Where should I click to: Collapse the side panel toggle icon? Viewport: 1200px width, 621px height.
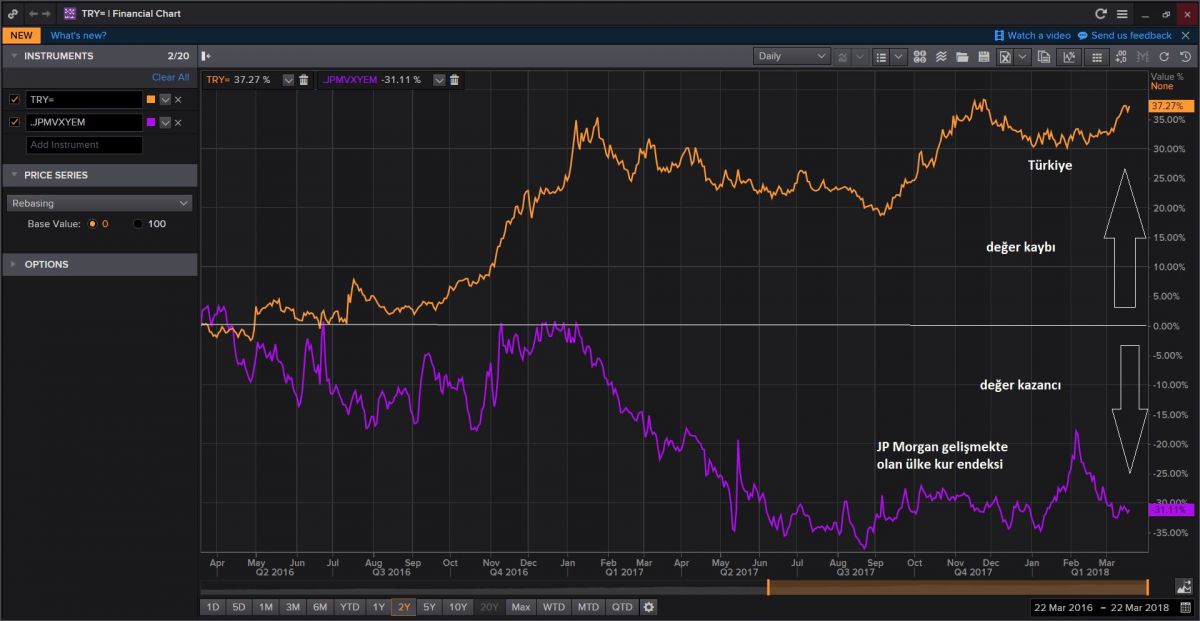click(205, 56)
